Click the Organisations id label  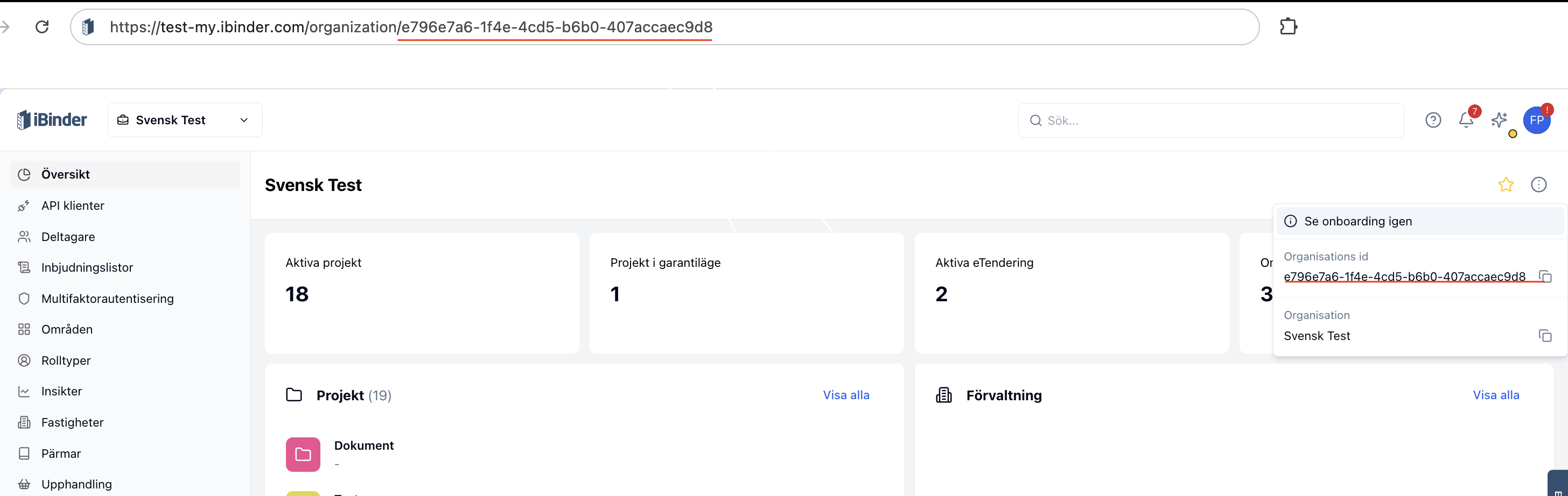(1326, 257)
